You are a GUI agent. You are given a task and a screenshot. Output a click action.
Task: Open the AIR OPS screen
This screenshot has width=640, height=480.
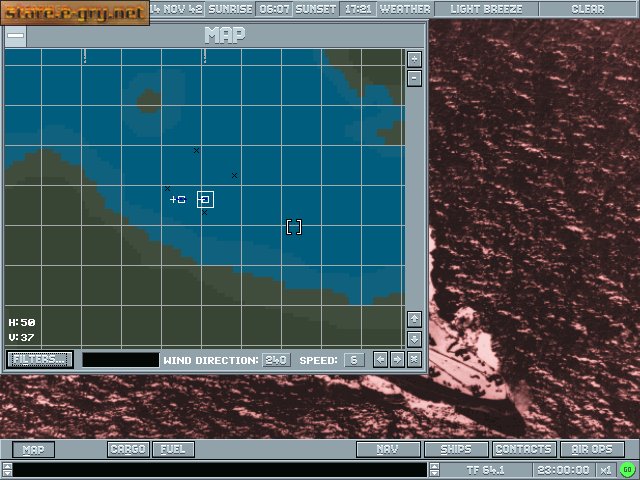[x=592, y=449]
